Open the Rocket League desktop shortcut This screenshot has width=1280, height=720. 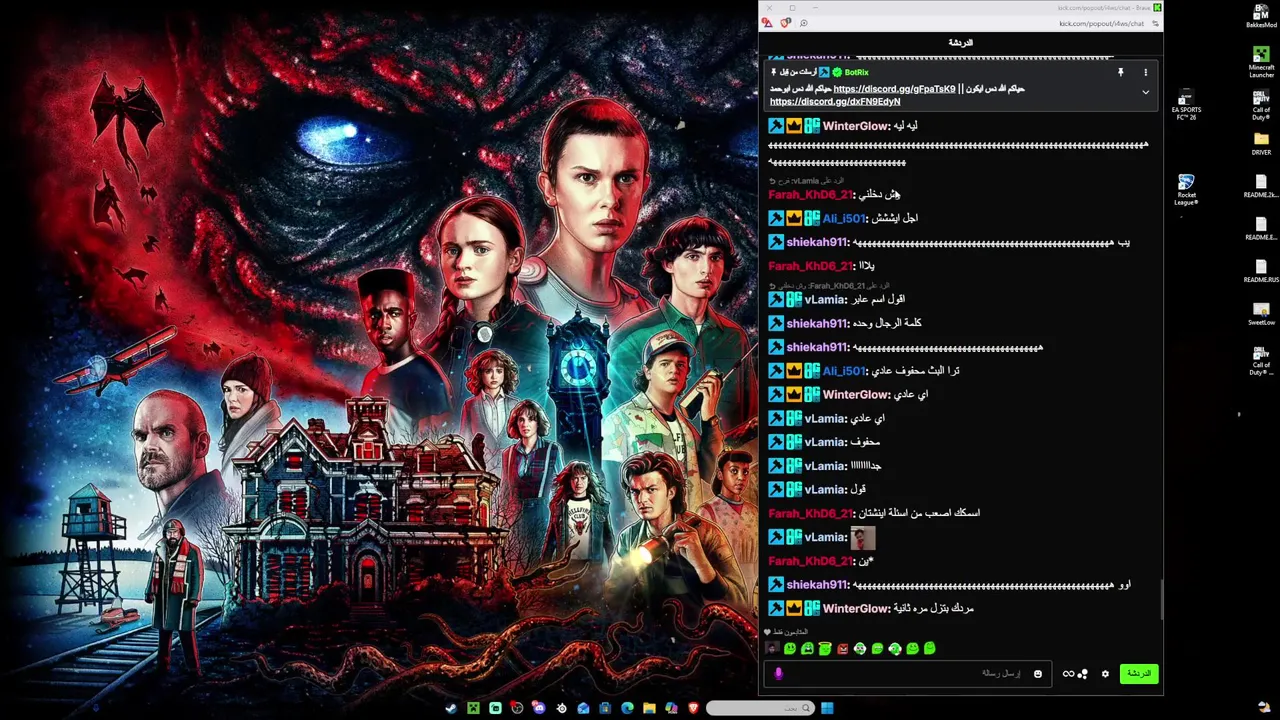1186,190
